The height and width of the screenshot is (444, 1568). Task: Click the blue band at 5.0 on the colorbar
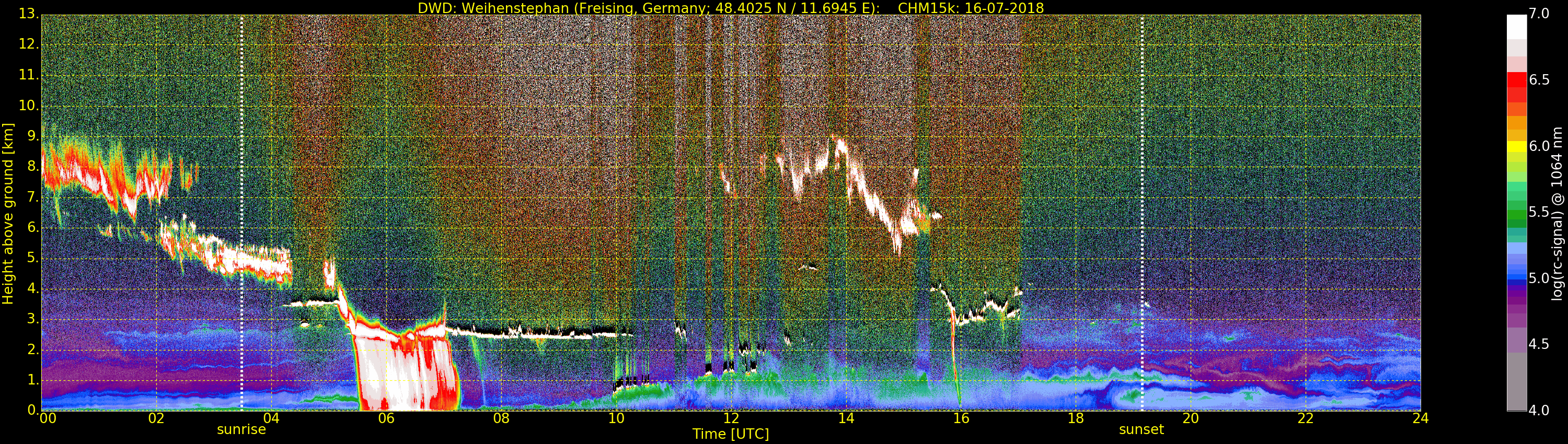pos(1516,278)
